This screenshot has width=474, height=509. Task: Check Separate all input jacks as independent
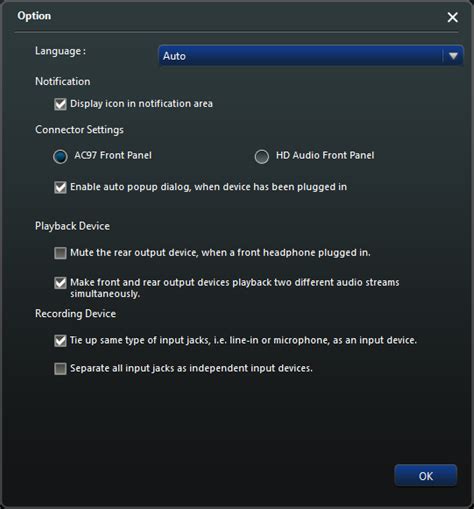click(60, 369)
